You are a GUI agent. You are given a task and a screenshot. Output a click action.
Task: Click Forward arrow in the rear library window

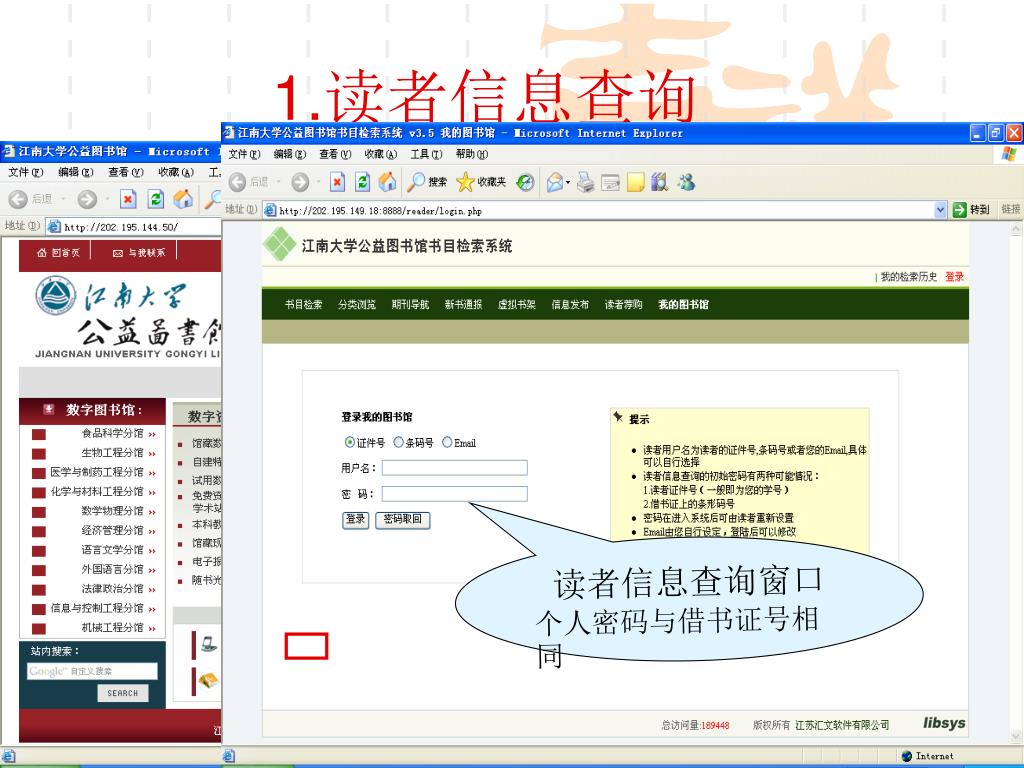87,199
